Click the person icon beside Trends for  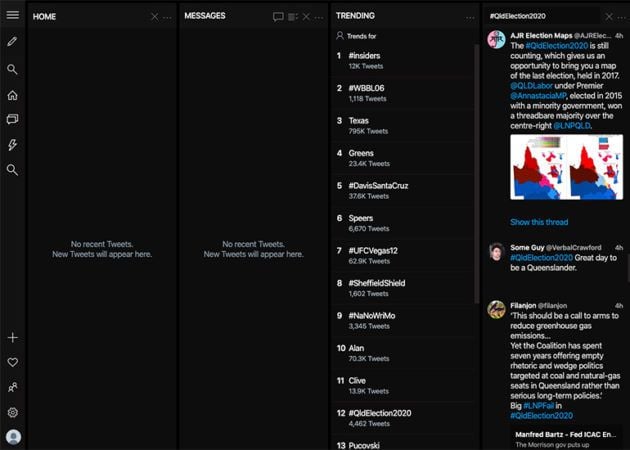pos(340,36)
